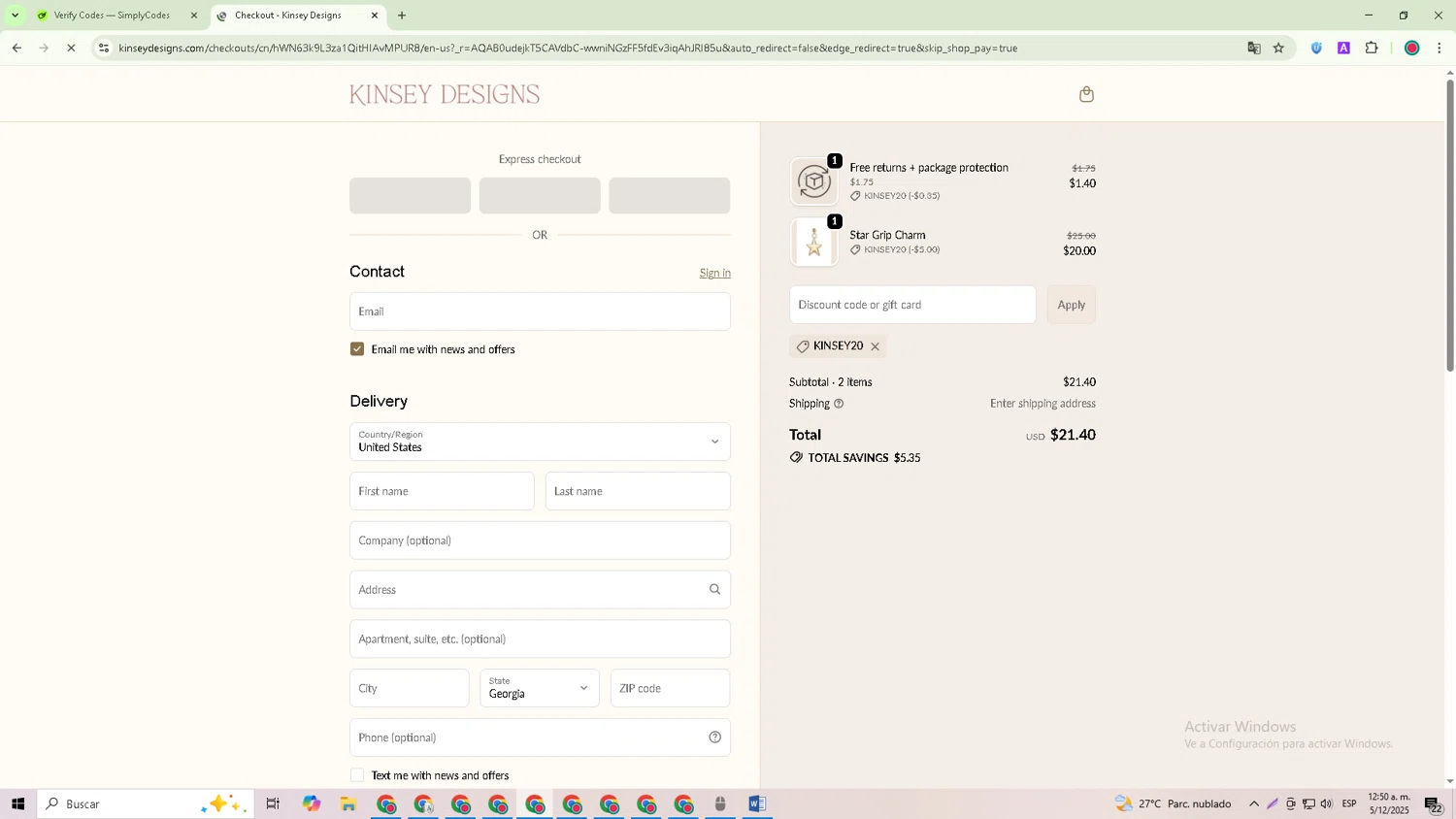Click the Star Grip Charm product thumbnail

pos(813,243)
